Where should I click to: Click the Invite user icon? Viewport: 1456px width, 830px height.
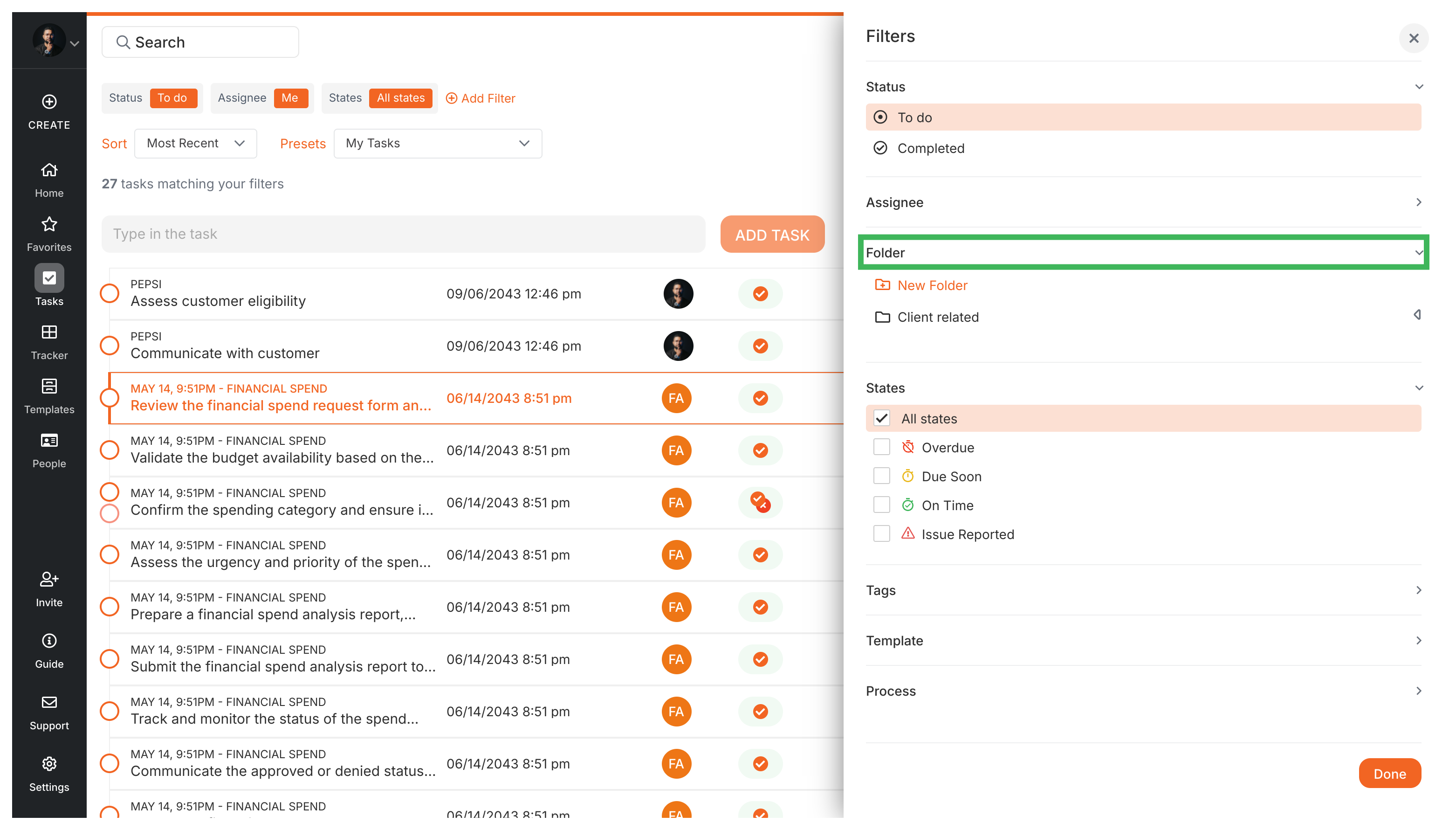point(49,579)
